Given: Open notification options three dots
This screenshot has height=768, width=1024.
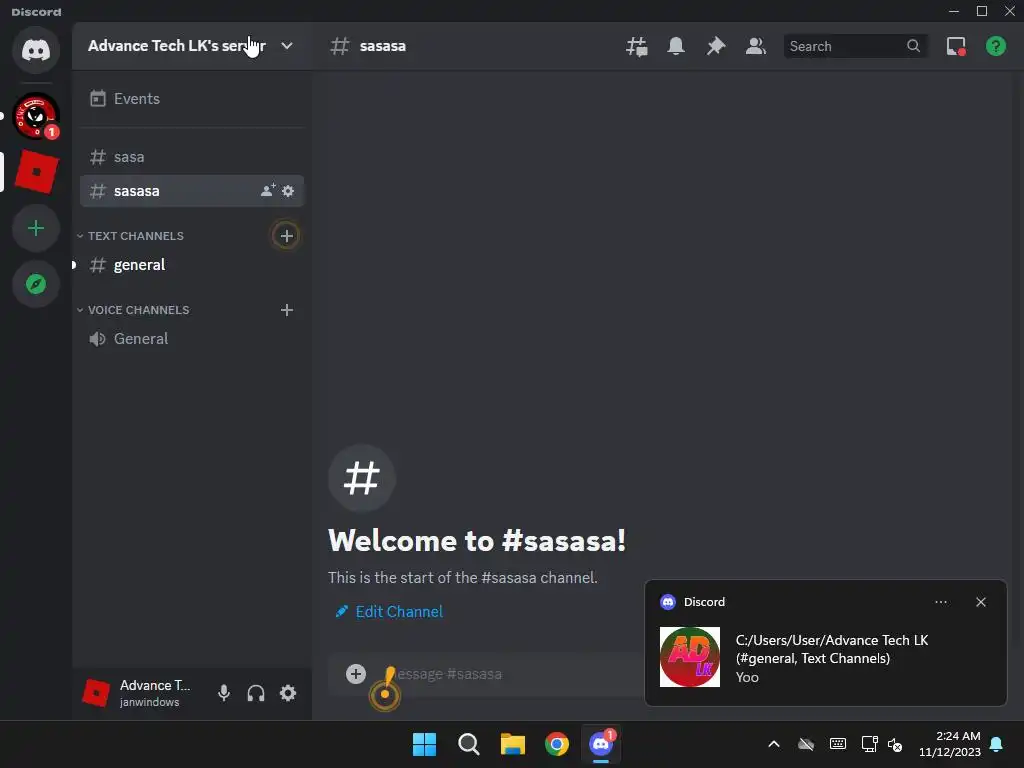Looking at the screenshot, I should click(941, 602).
